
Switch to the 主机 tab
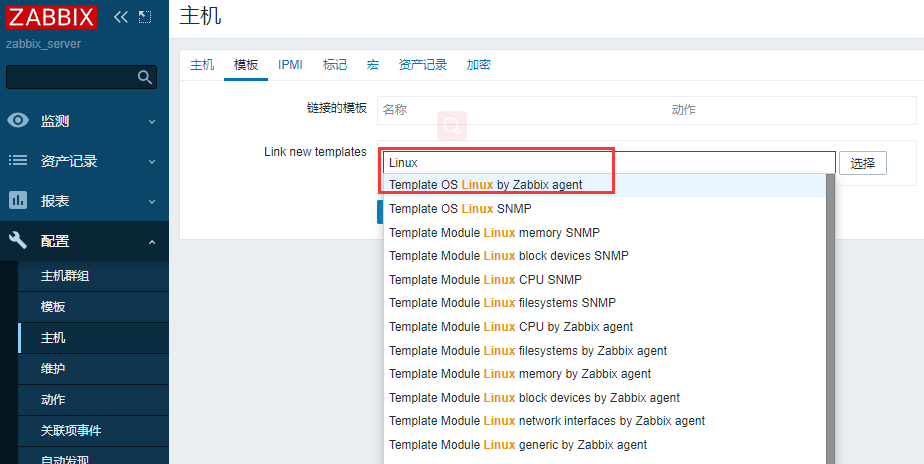[202, 65]
